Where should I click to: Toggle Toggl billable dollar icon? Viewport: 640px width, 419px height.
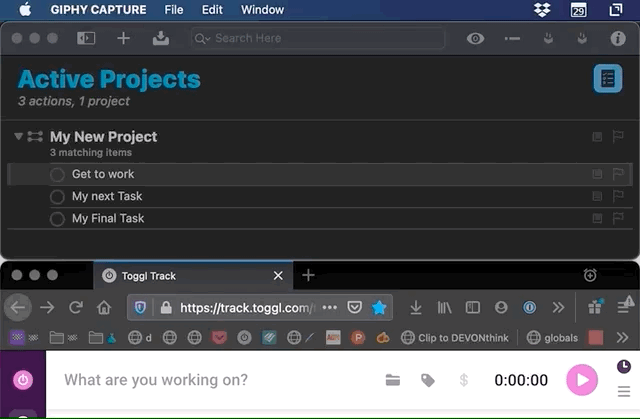(463, 380)
